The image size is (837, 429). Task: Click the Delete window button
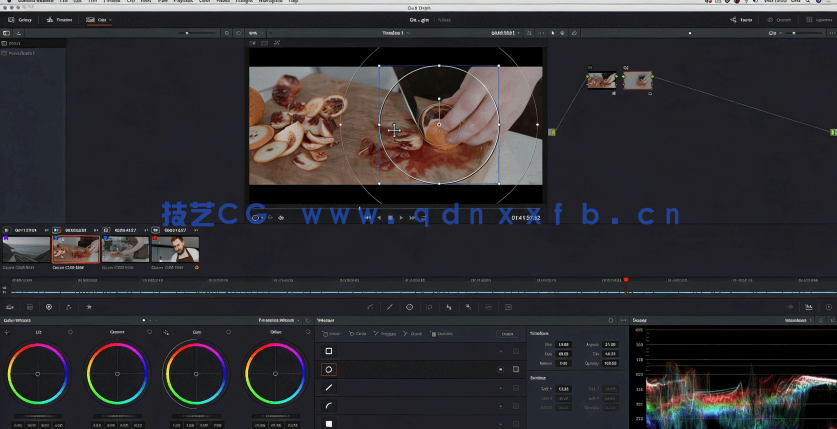(x=508, y=333)
